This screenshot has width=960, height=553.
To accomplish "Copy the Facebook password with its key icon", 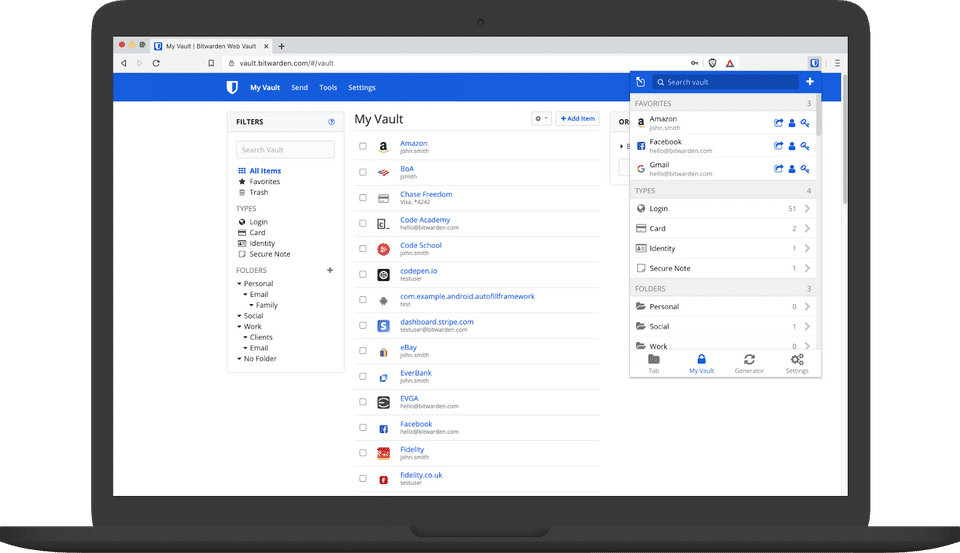I will 805,146.
